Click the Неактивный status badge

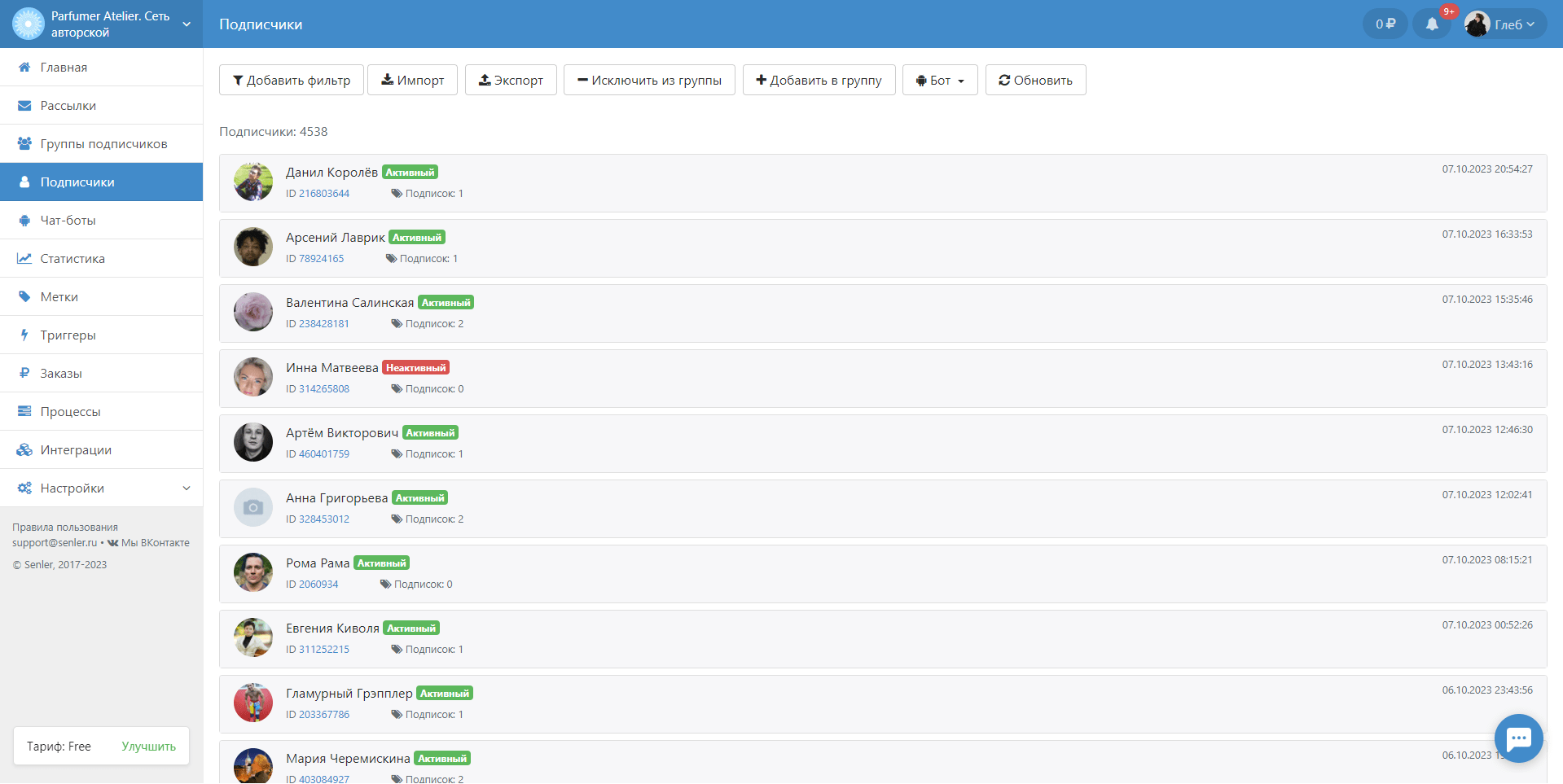[x=415, y=368]
